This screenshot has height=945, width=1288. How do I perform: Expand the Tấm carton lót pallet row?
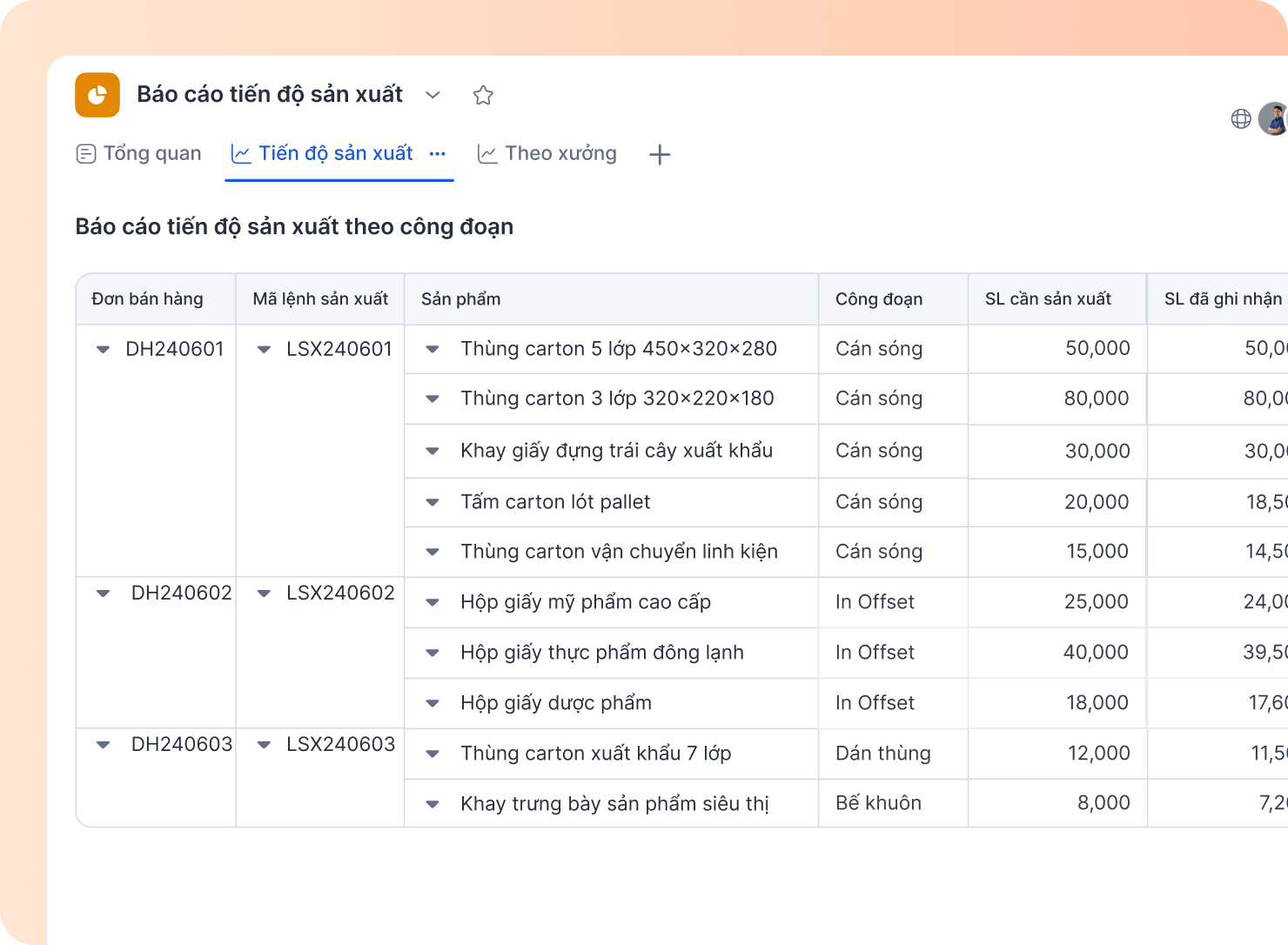(433, 502)
